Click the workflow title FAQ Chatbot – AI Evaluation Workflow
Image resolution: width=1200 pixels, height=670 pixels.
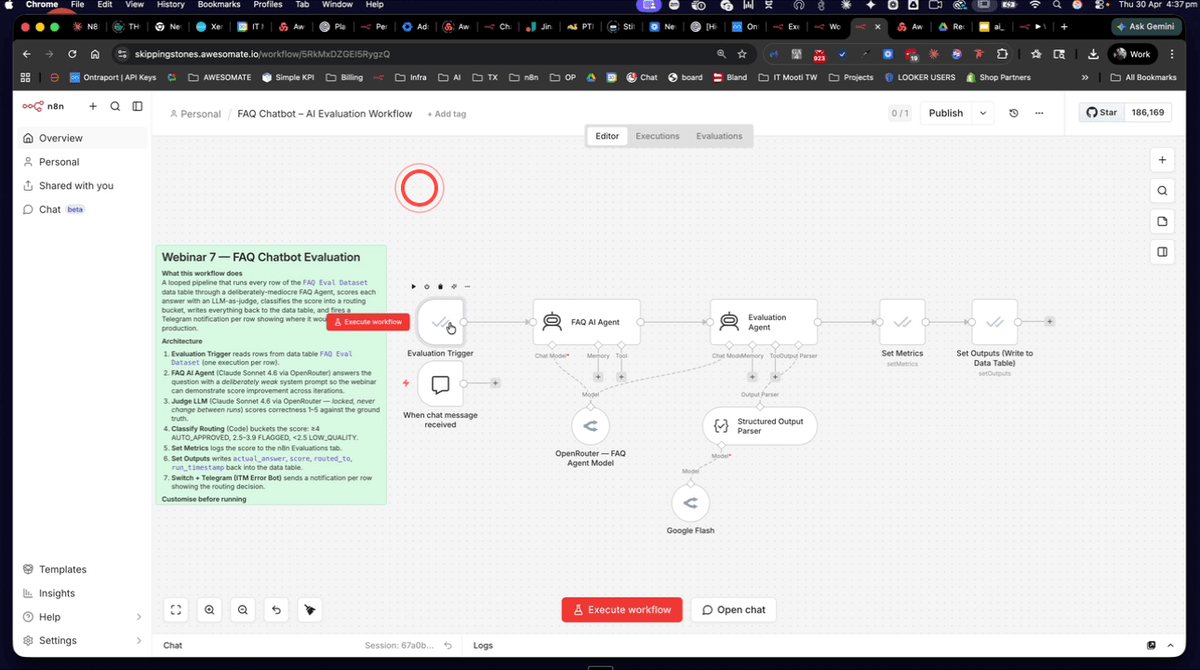coord(325,114)
